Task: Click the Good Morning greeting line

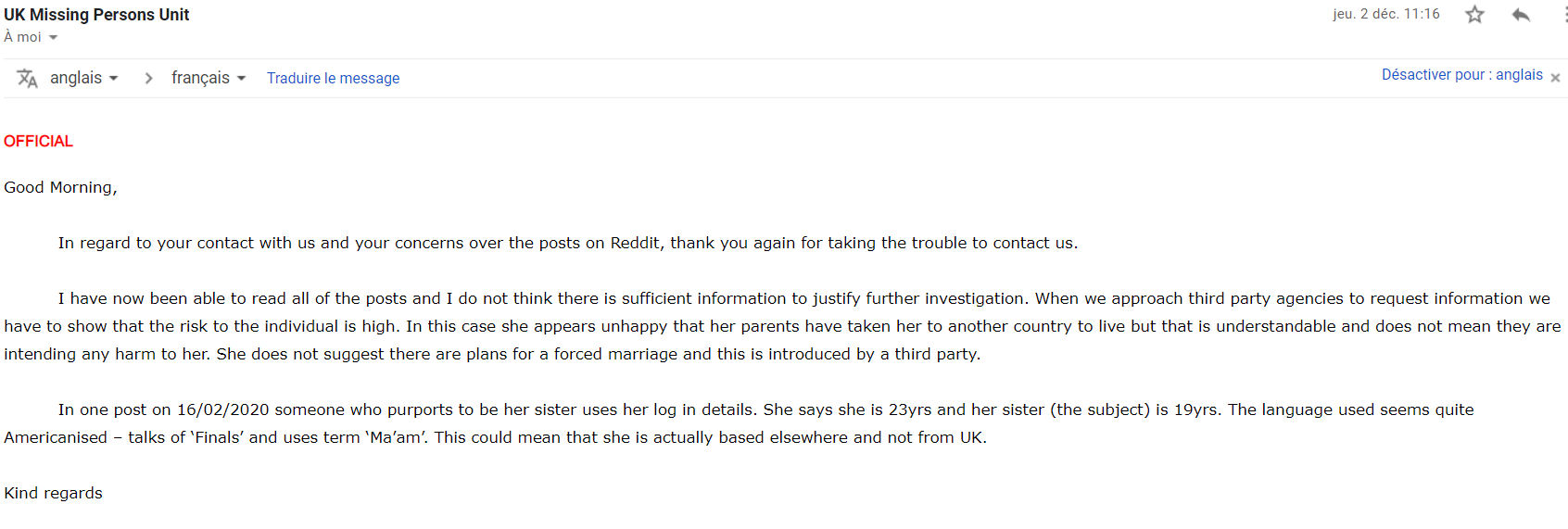Action: 60,187
